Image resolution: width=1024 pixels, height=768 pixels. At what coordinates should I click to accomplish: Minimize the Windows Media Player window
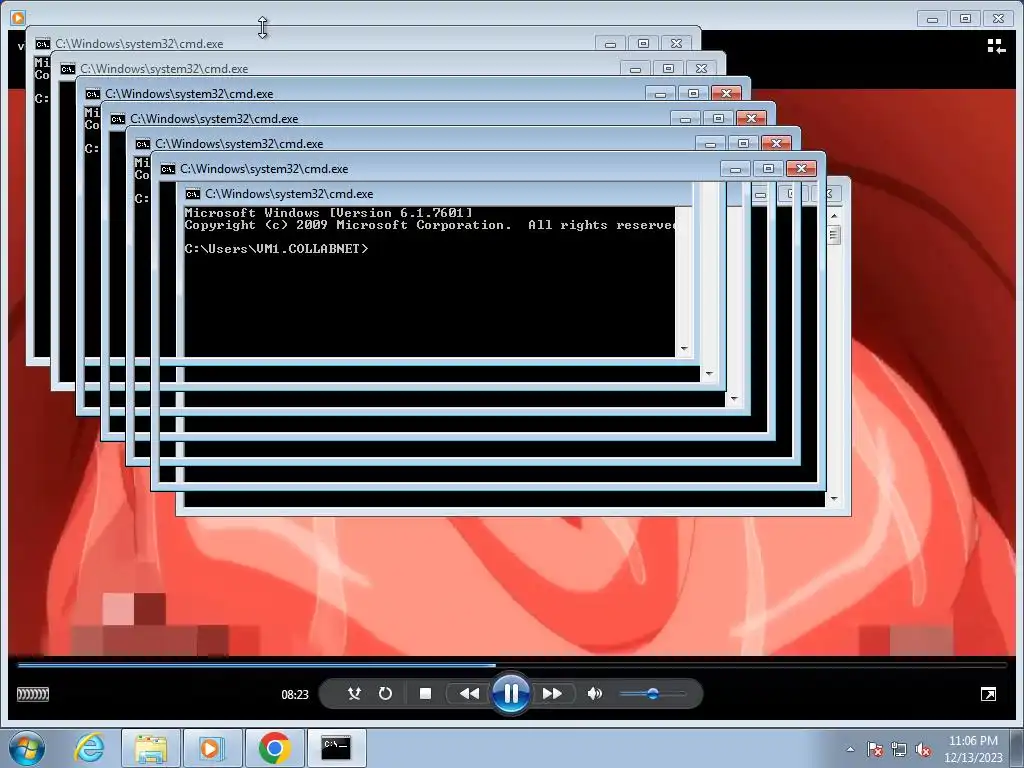(x=932, y=19)
